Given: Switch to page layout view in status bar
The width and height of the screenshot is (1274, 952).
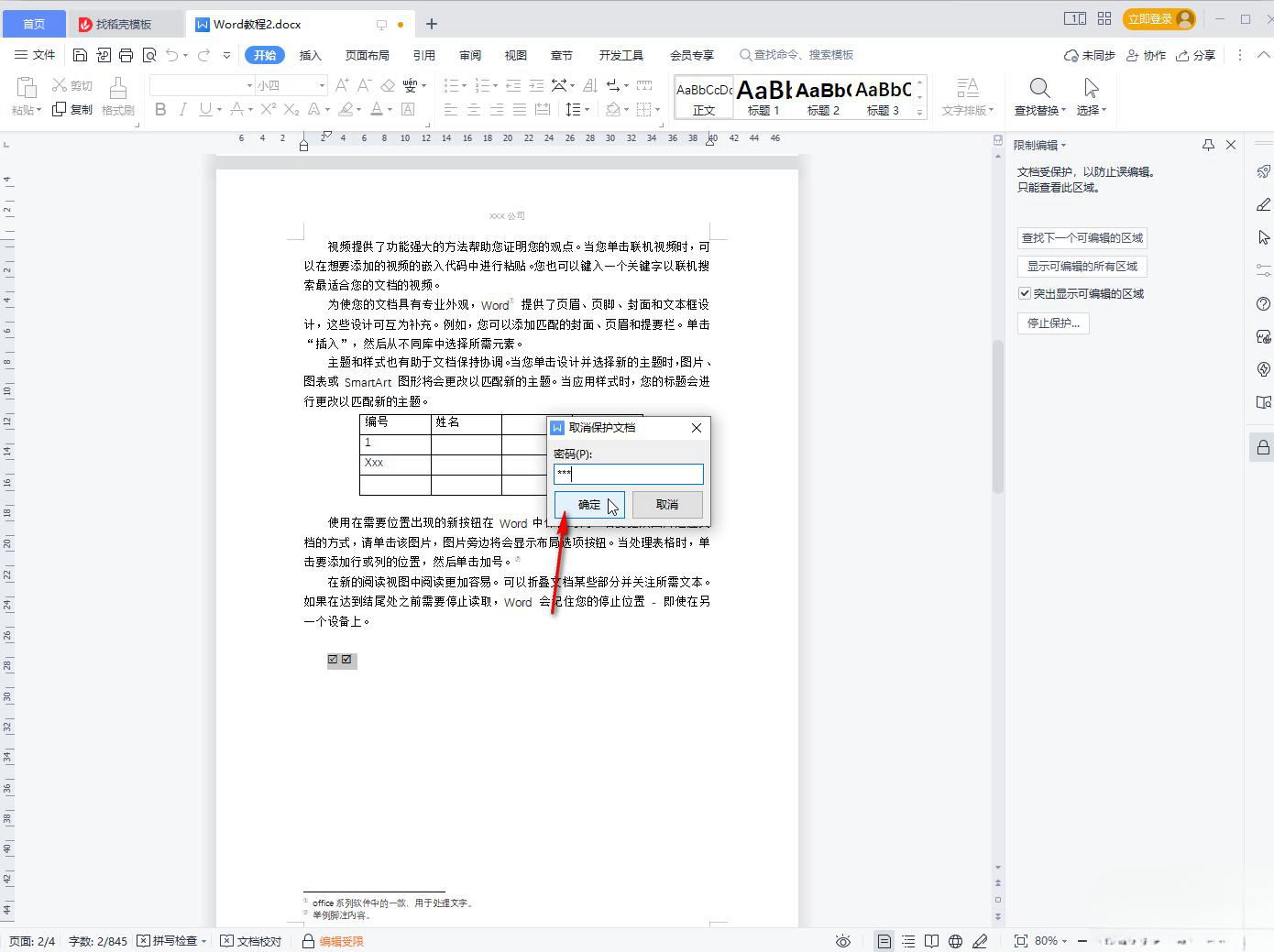Looking at the screenshot, I should [x=884, y=941].
